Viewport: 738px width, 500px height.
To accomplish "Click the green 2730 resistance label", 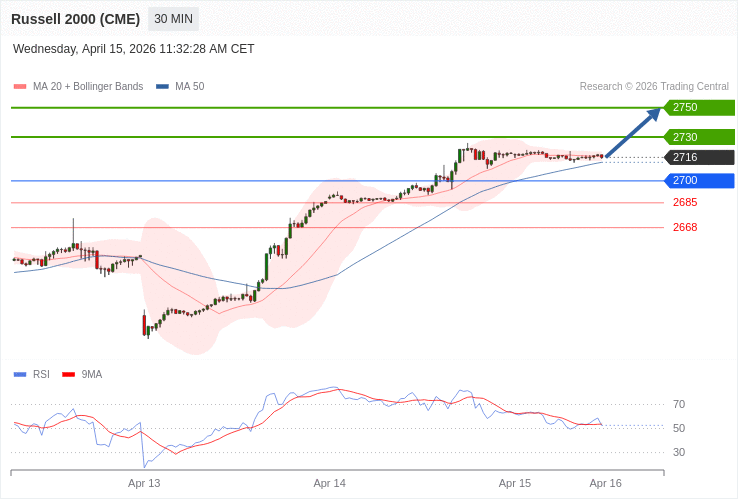I will point(699,137).
